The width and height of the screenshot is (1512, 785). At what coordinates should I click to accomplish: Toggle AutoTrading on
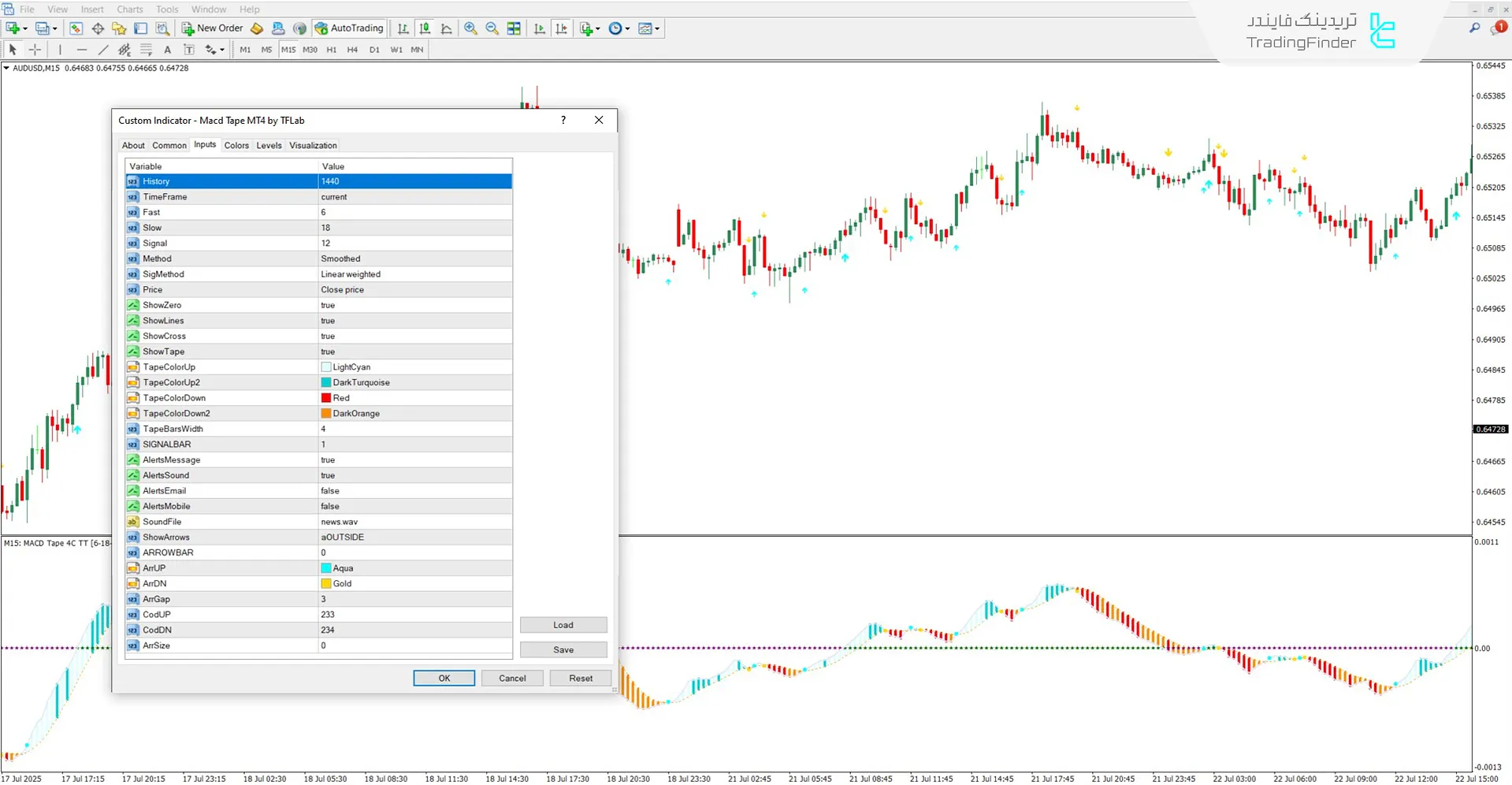(349, 28)
